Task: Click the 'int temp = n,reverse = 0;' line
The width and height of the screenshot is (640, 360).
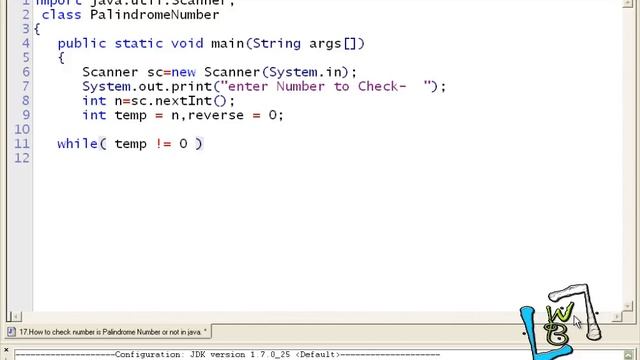Action: 183,115
